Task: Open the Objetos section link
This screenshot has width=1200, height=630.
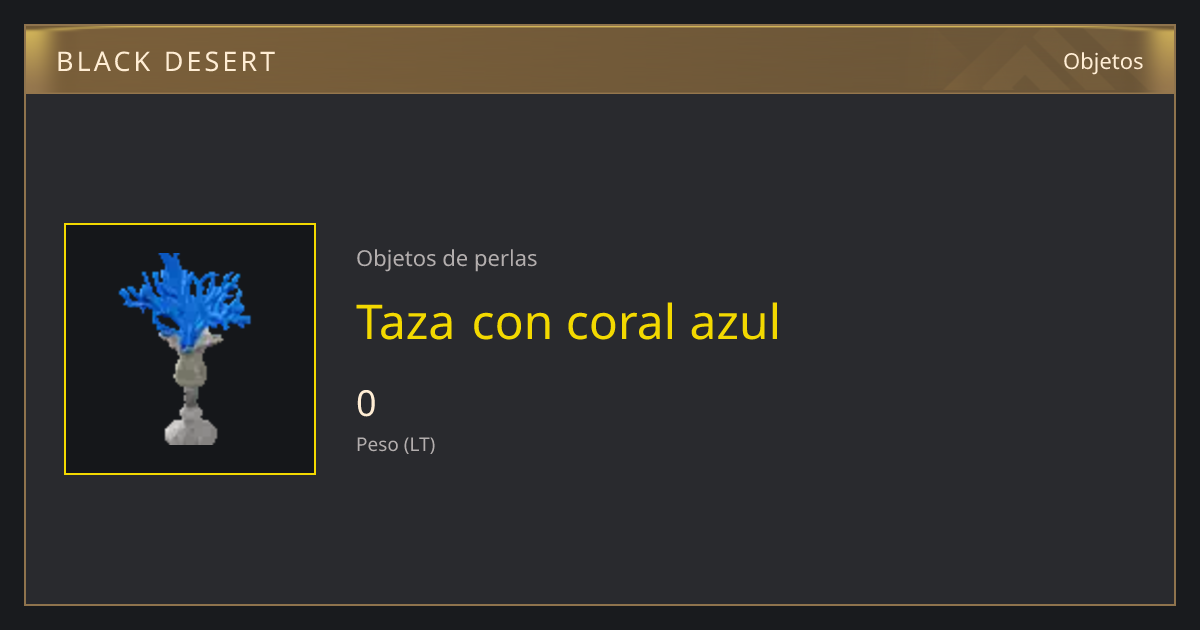Action: tap(1103, 61)
